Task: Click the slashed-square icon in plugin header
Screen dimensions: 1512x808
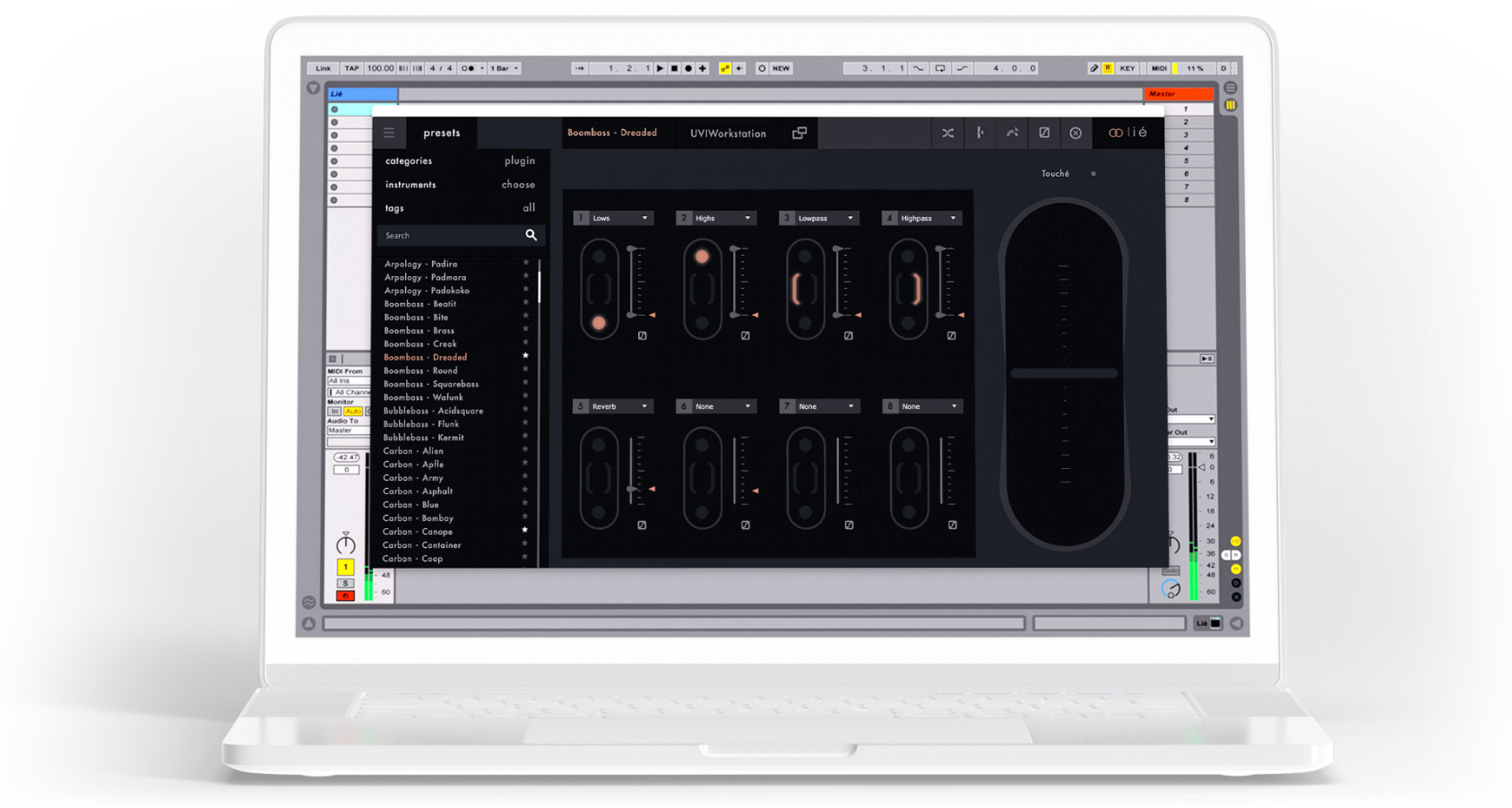Action: coord(1044,133)
